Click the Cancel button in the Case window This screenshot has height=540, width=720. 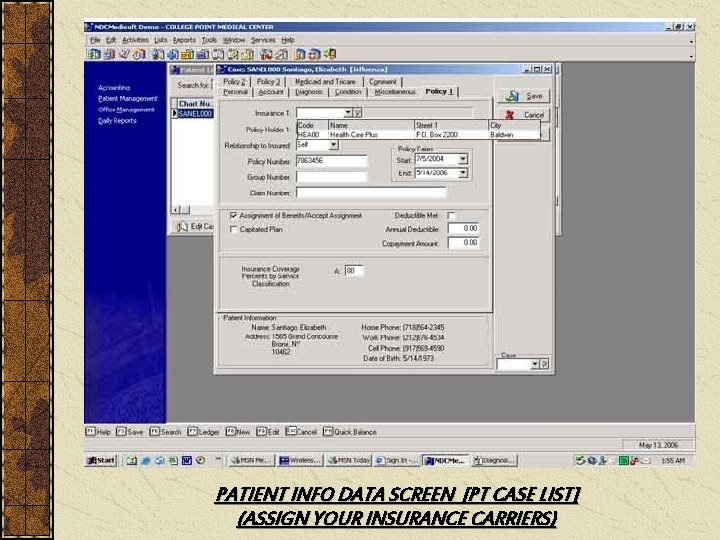pyautogui.click(x=524, y=115)
